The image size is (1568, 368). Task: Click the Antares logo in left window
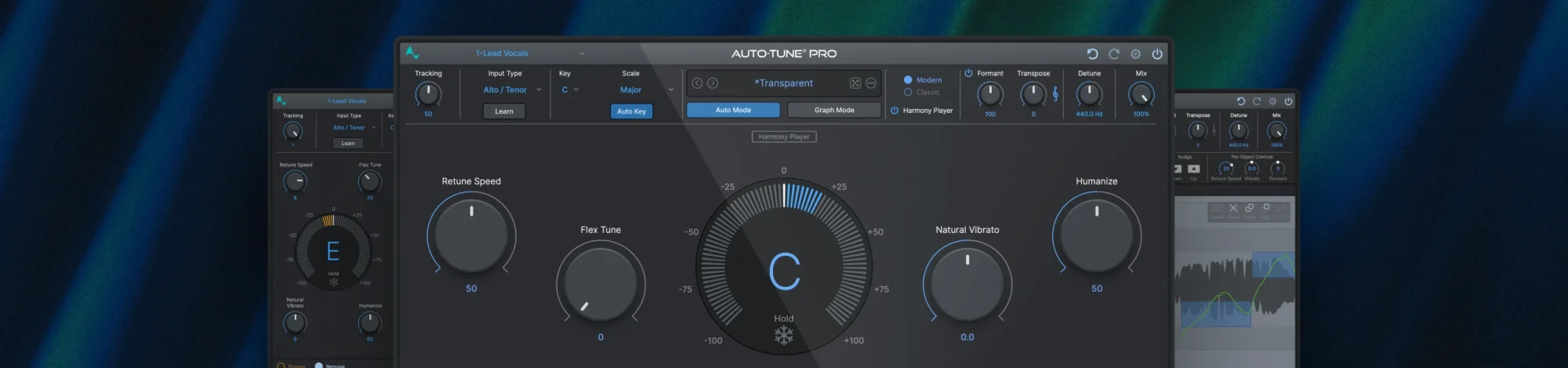pyautogui.click(x=281, y=100)
